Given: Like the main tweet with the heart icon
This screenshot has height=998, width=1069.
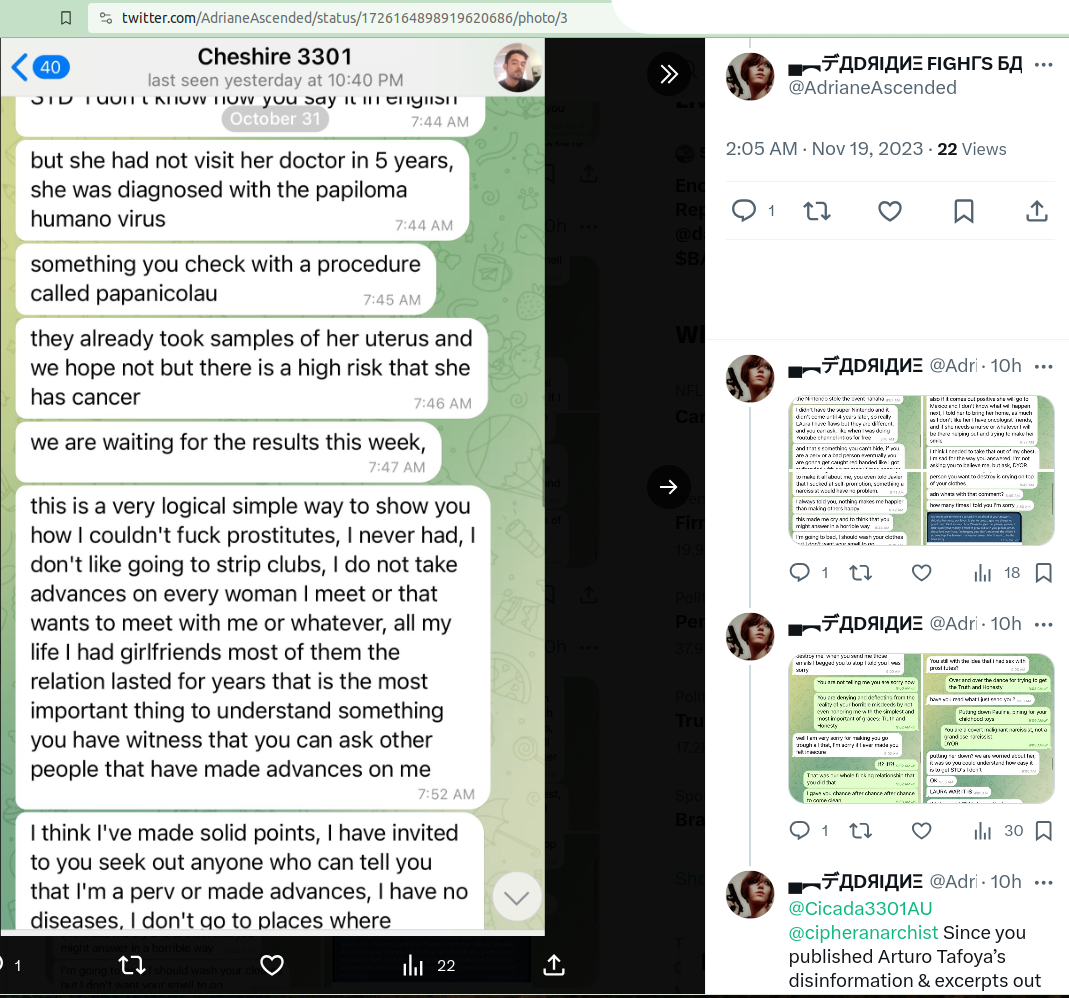Looking at the screenshot, I should [x=890, y=211].
